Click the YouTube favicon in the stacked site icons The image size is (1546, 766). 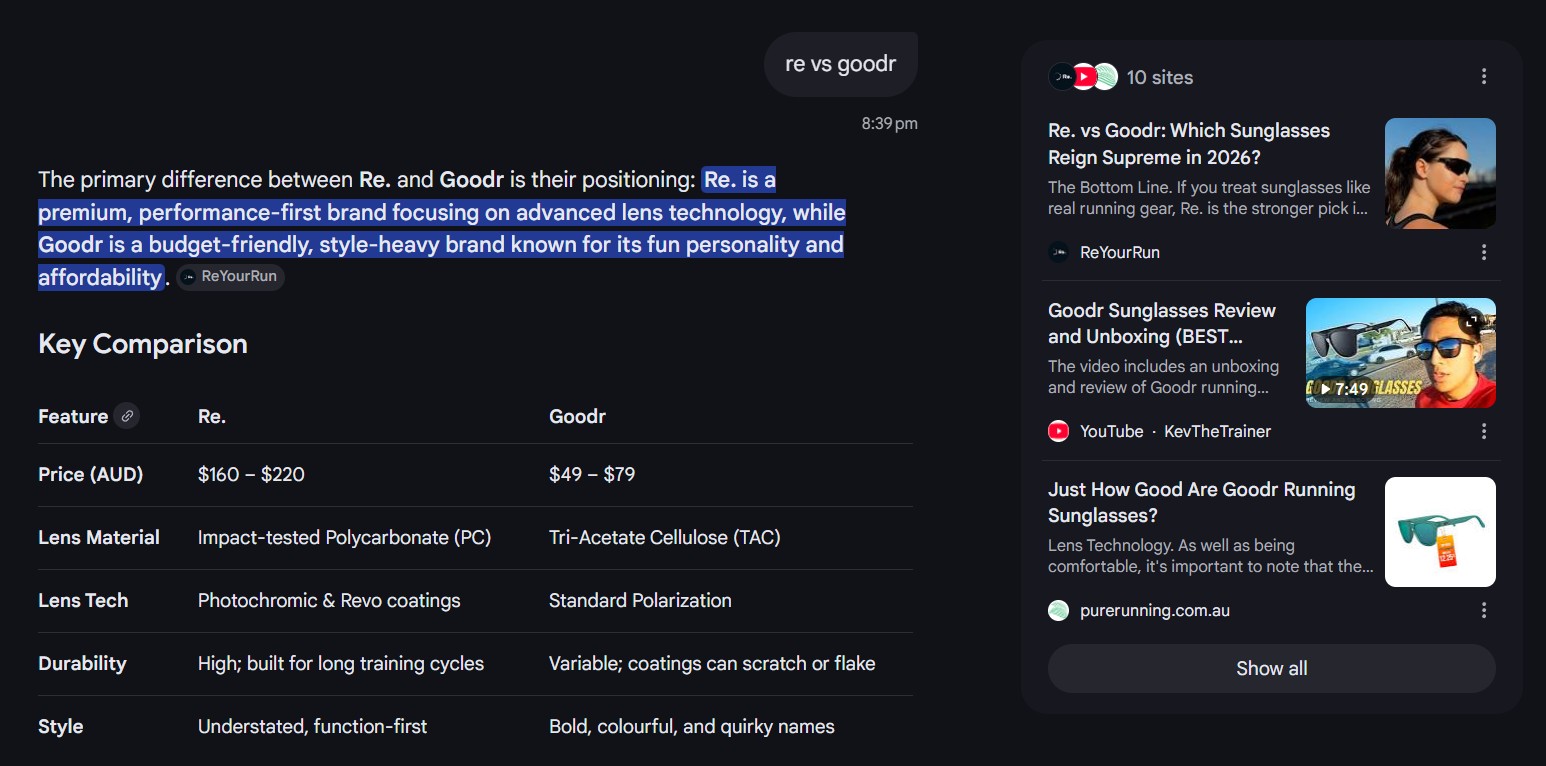click(x=1084, y=76)
